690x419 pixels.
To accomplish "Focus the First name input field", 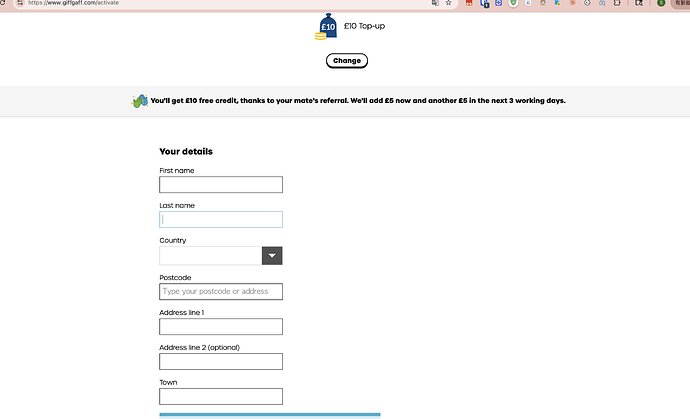I will pos(221,184).
